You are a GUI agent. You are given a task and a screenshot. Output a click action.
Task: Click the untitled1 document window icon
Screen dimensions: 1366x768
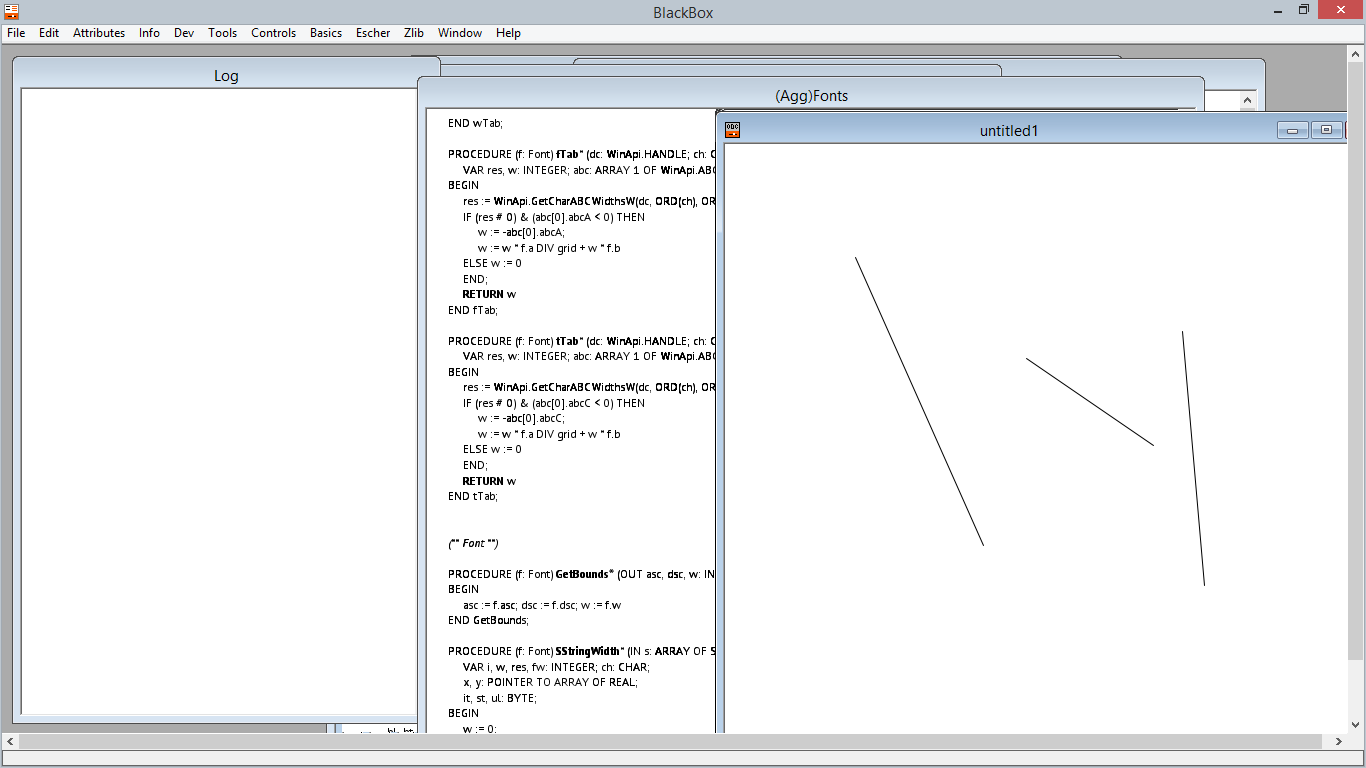(x=732, y=130)
